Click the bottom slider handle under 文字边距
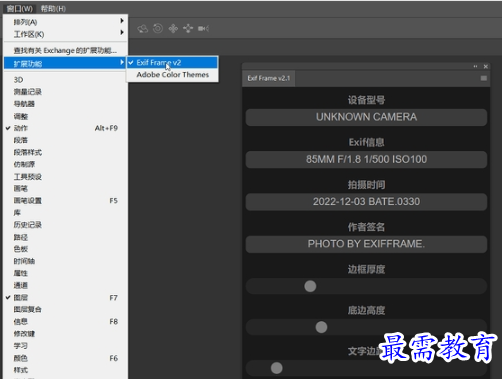The image size is (503, 379). (x=276, y=368)
